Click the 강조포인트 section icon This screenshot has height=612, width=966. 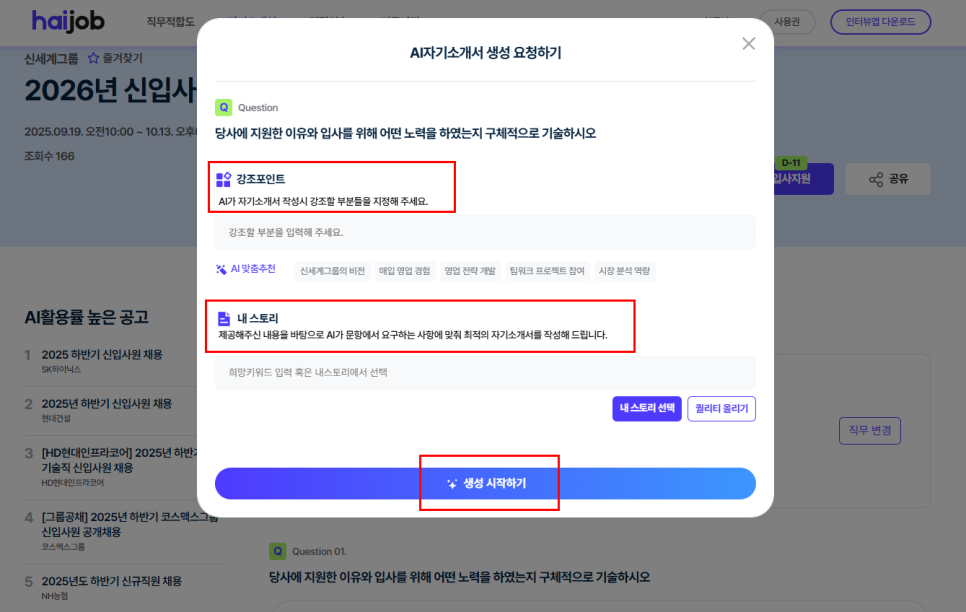[x=224, y=179]
